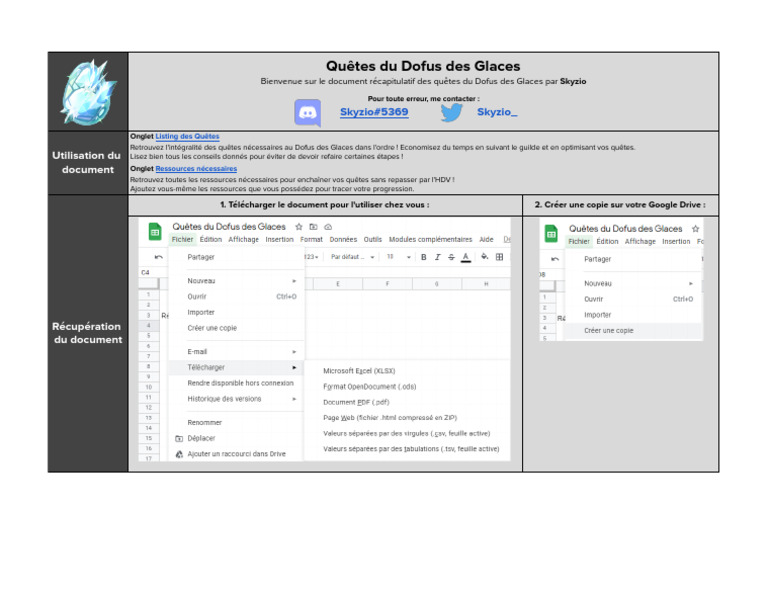Image resolution: width=768 pixels, height=594 pixels.
Task: Open the Fichier menu in step 2 screenshot
Action: [x=579, y=241]
